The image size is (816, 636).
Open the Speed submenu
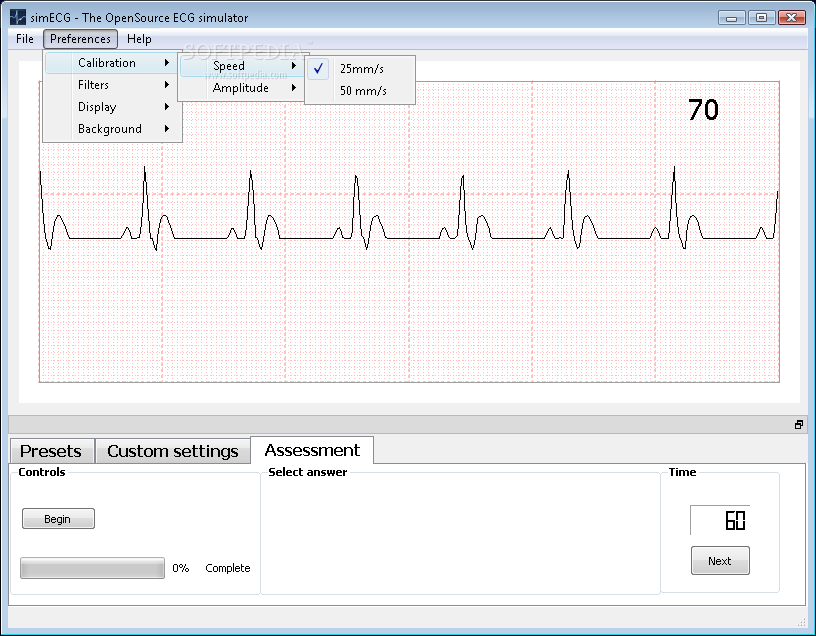click(x=243, y=66)
